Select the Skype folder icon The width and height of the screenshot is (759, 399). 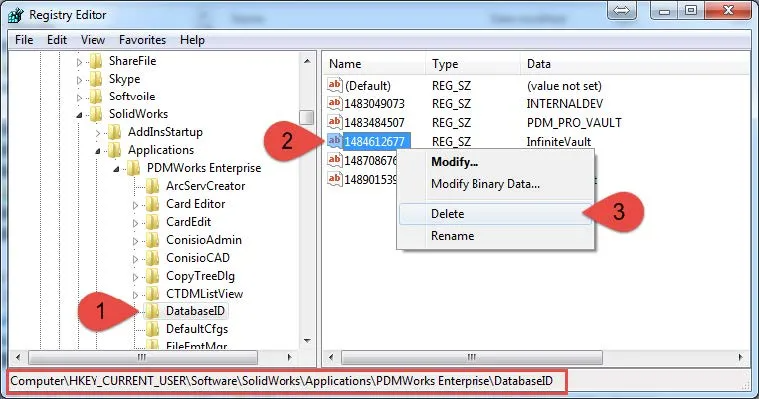coord(96,79)
